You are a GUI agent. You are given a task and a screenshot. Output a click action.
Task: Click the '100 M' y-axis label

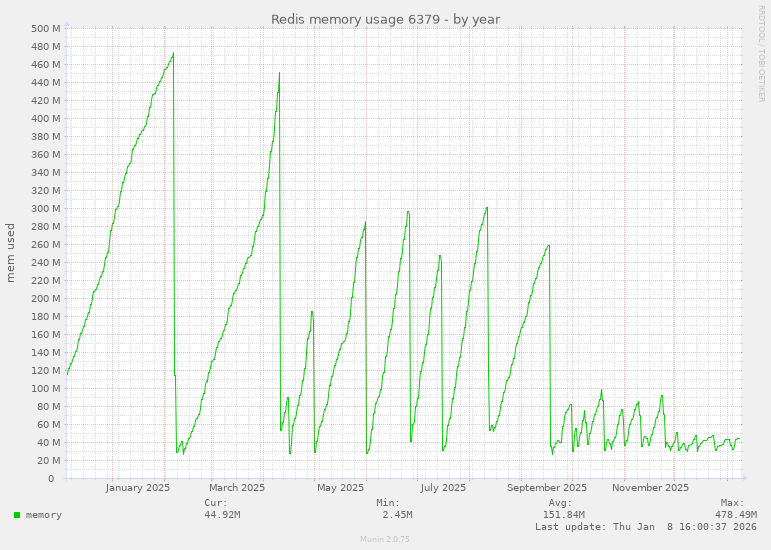[46, 388]
